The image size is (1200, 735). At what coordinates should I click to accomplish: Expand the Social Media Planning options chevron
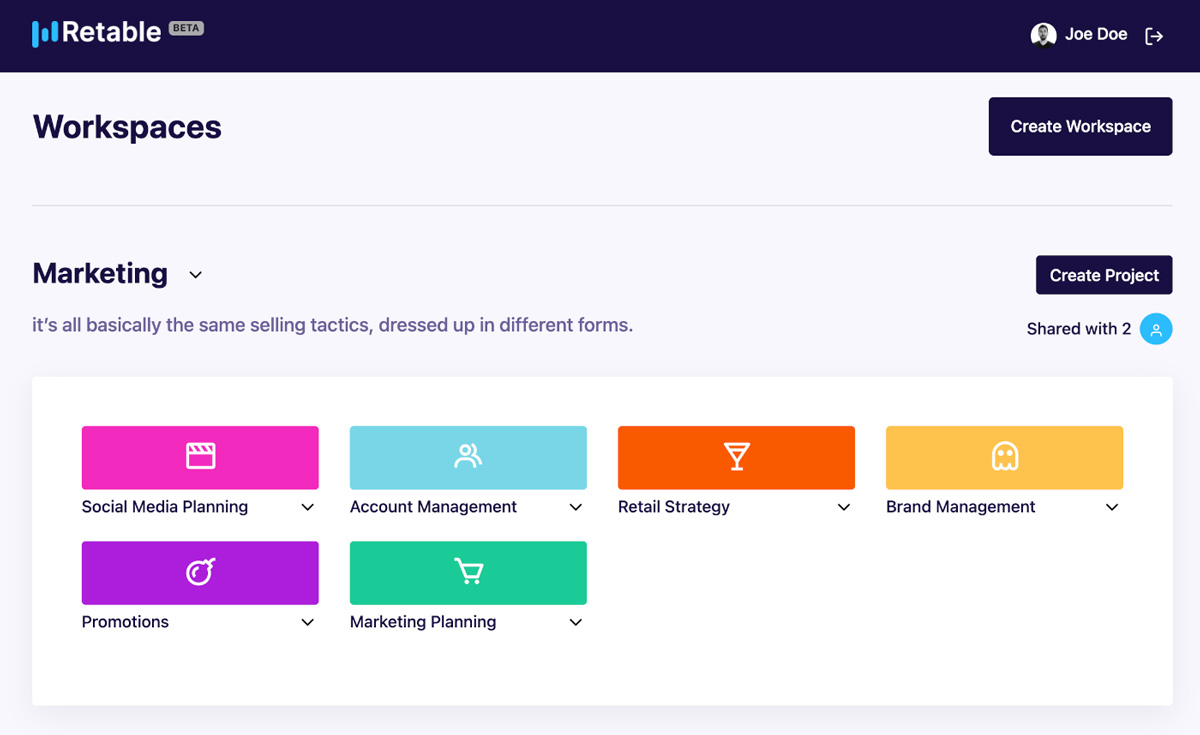pos(307,508)
